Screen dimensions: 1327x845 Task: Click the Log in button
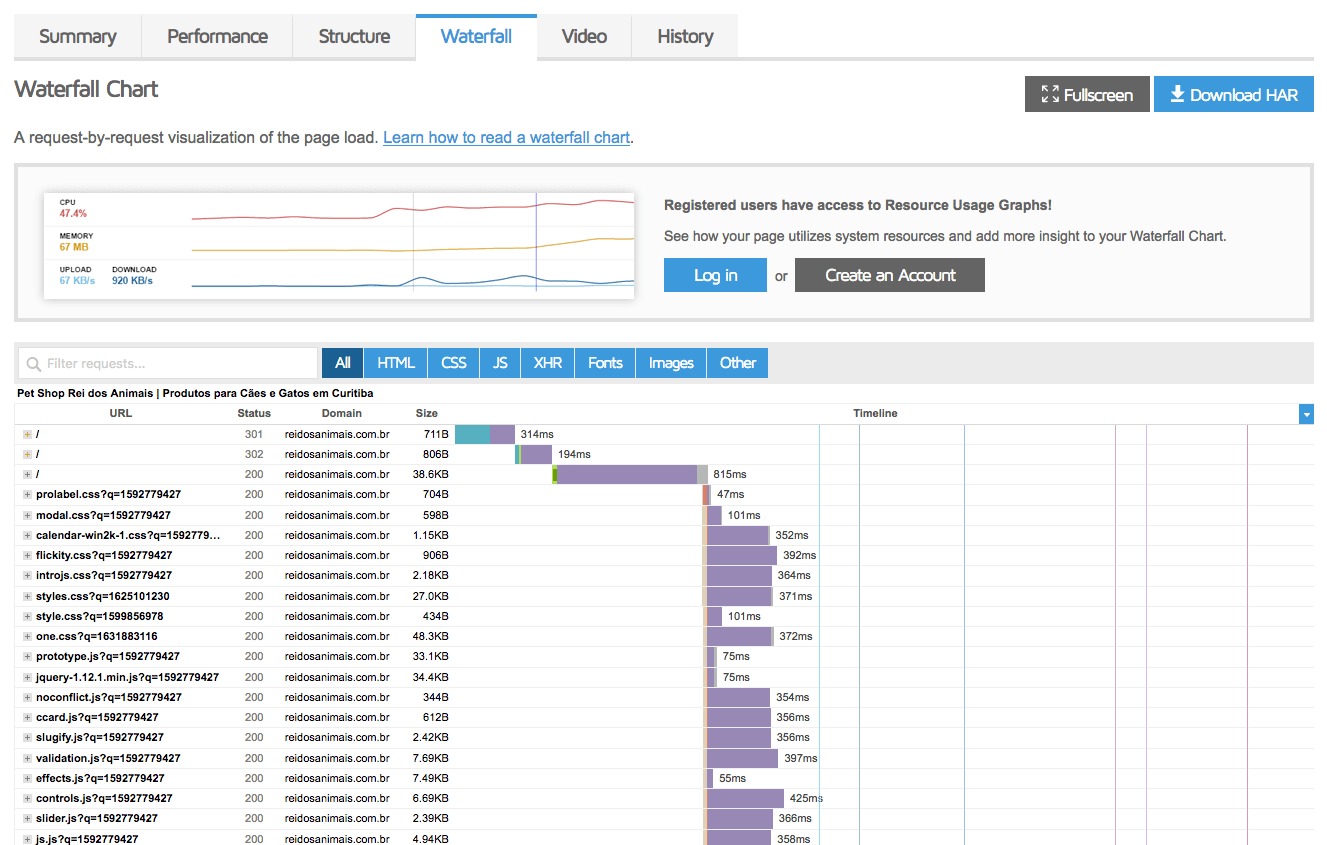click(x=715, y=275)
